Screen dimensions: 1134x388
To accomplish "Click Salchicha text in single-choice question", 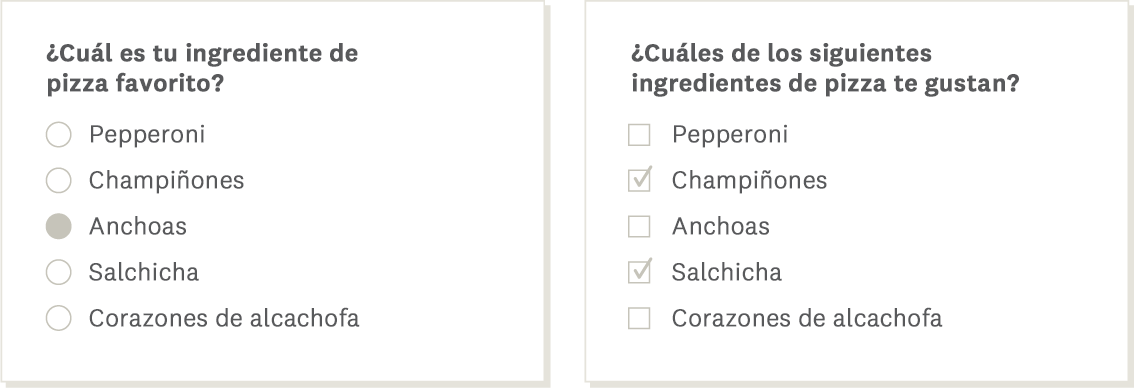I will (x=144, y=272).
